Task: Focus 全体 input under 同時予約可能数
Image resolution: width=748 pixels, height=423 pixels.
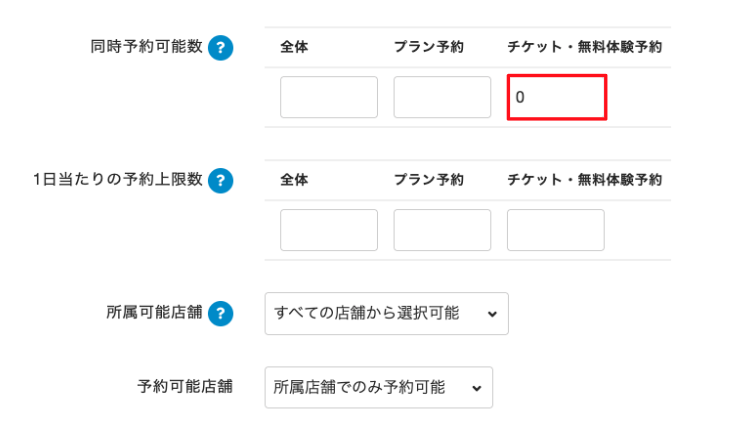Action: point(328,97)
